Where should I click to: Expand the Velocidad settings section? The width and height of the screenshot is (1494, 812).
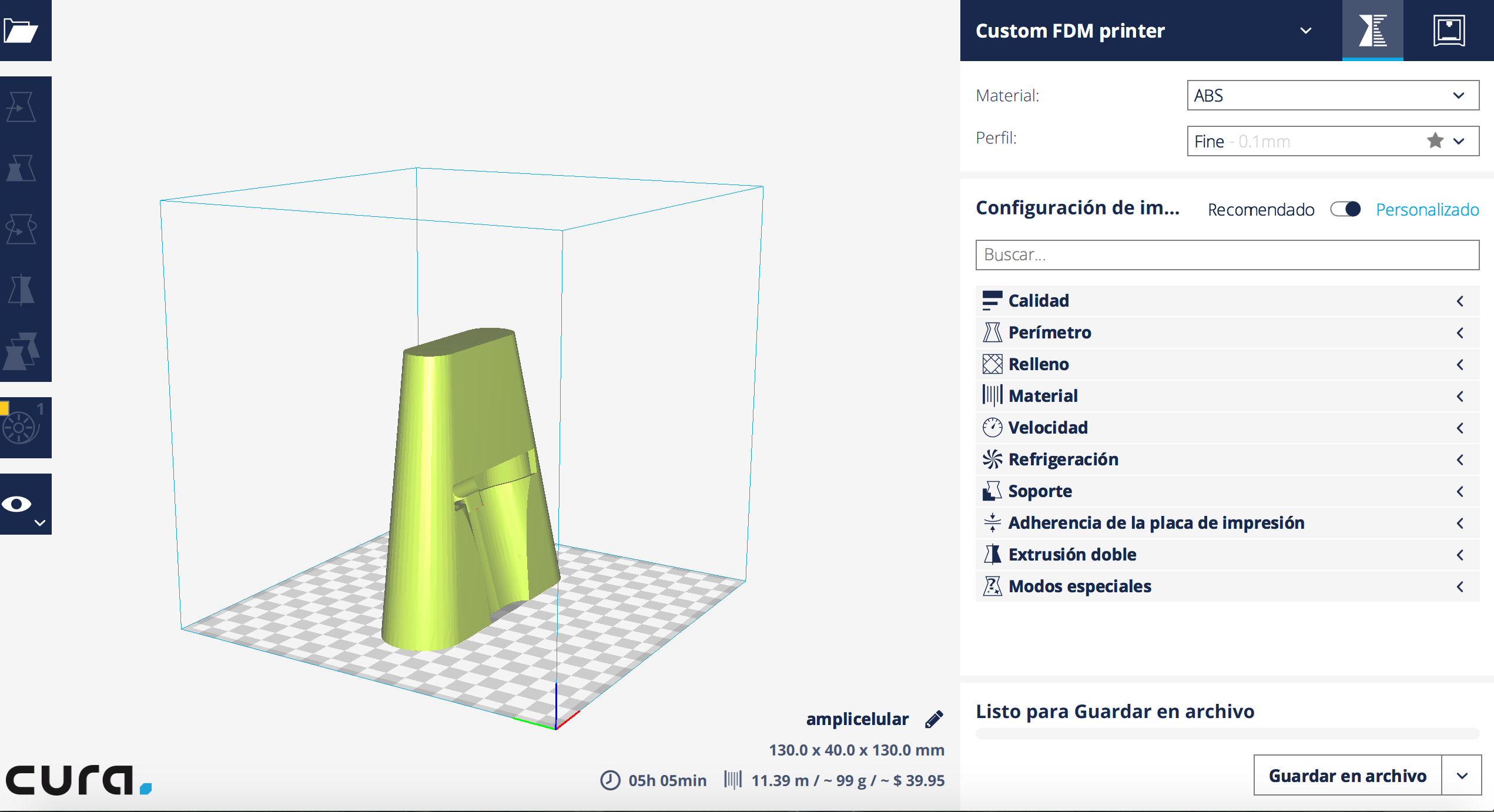pos(1227,428)
